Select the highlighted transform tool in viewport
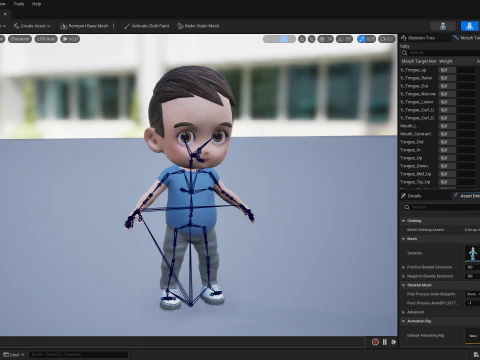 [x=284, y=39]
